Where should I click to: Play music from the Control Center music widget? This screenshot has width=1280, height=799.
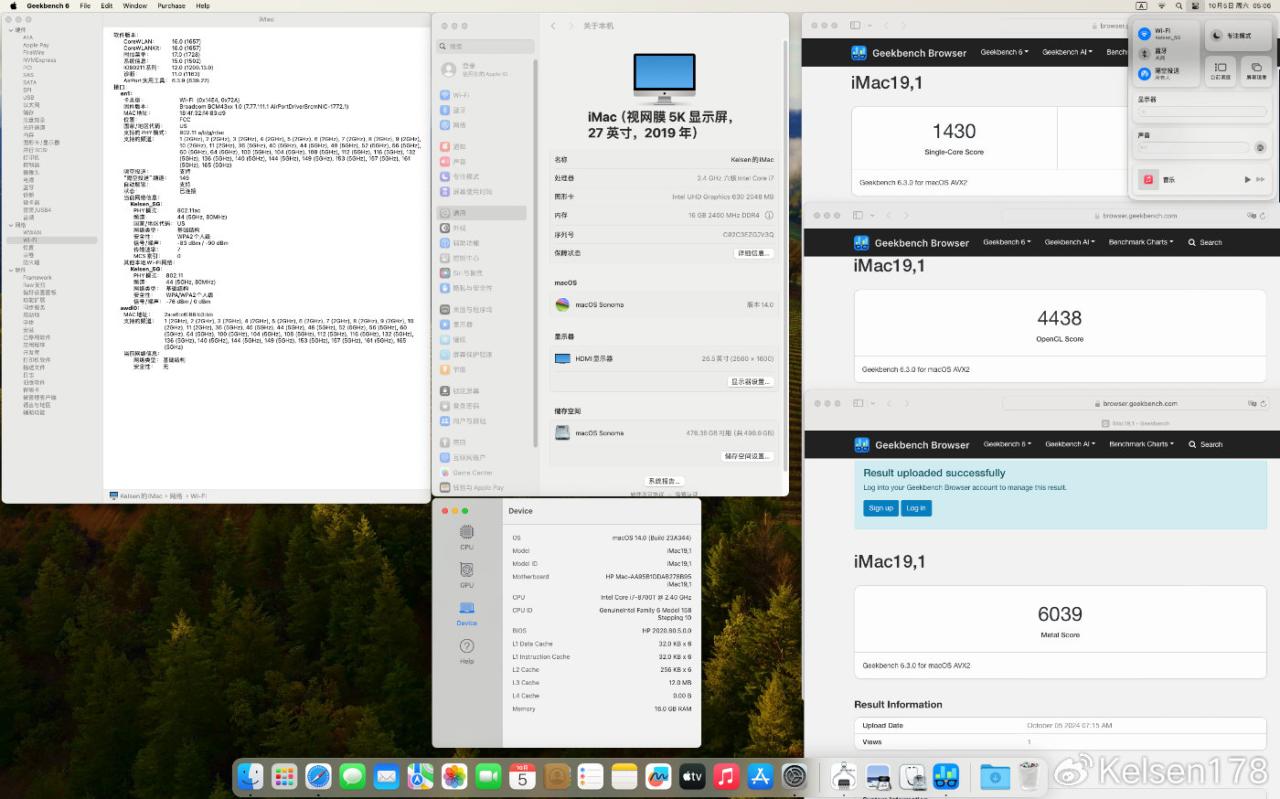pyautogui.click(x=1247, y=179)
